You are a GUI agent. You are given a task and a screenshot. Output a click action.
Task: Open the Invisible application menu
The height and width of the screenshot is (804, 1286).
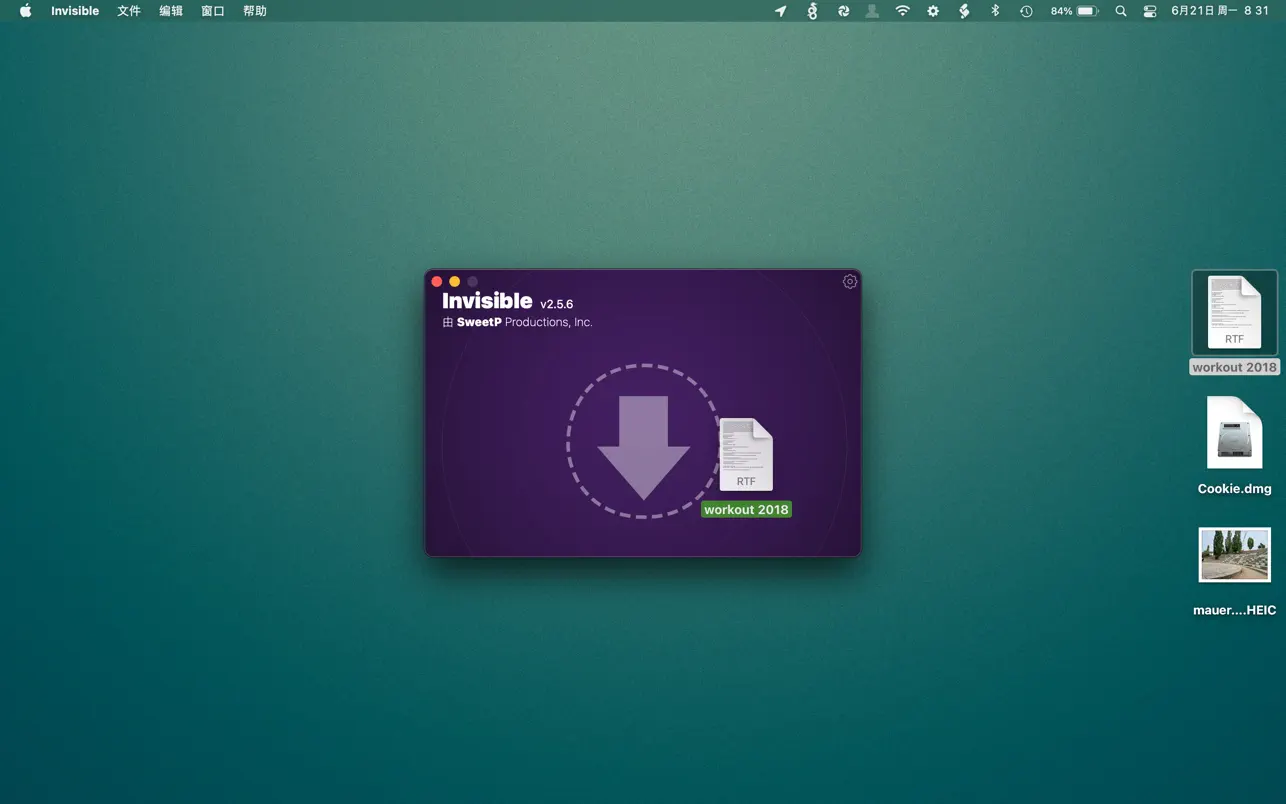(x=75, y=11)
